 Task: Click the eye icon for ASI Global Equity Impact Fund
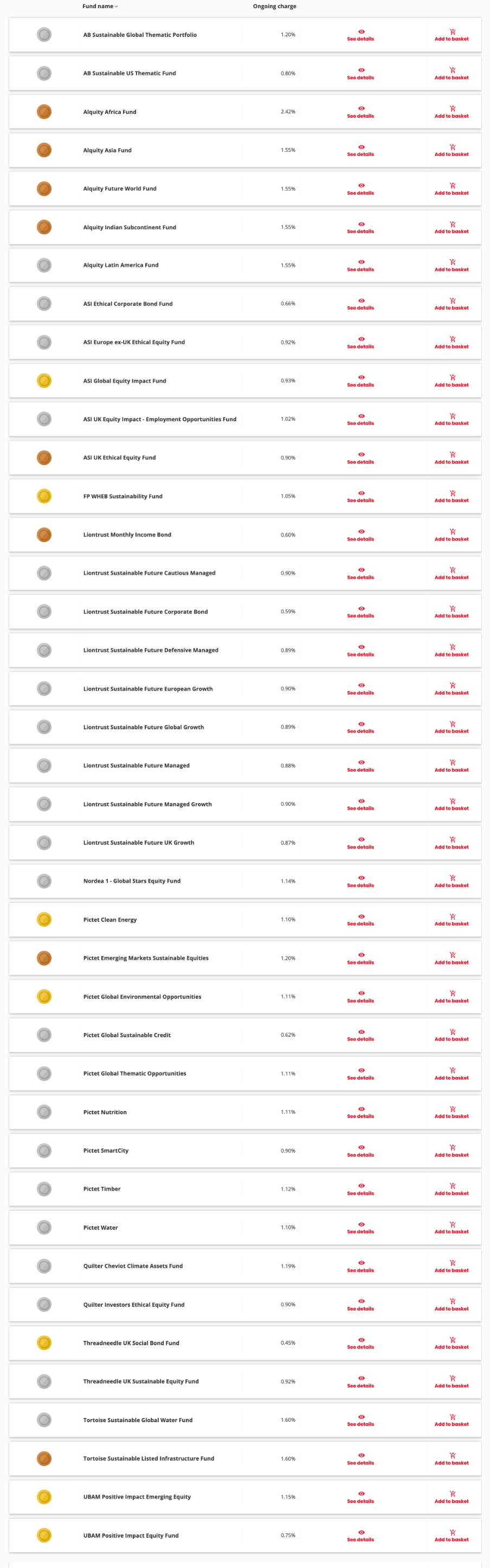pos(361,377)
